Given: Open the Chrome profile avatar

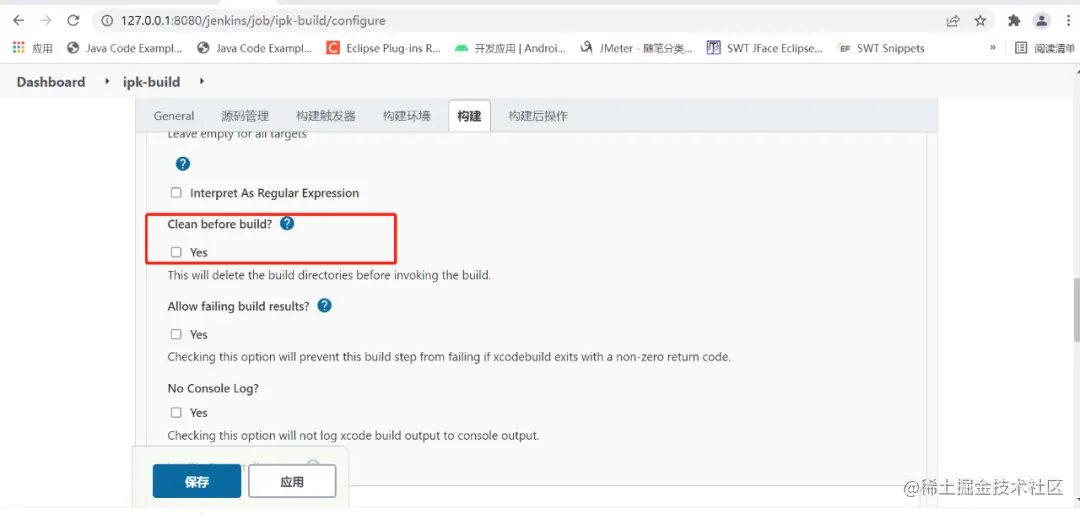Looking at the screenshot, I should 1041,21.
